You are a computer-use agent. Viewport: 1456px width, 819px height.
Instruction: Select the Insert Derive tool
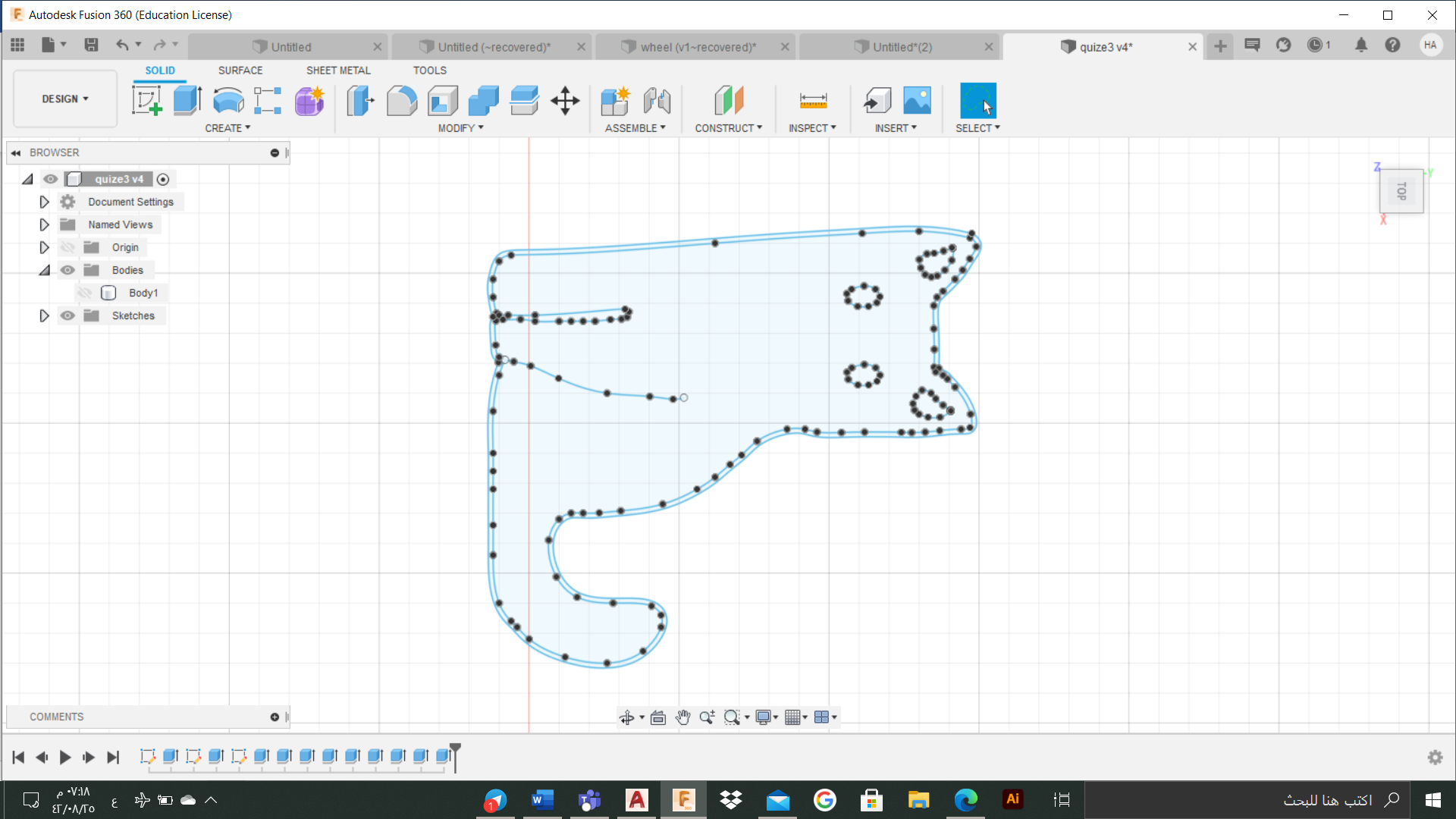[x=877, y=100]
